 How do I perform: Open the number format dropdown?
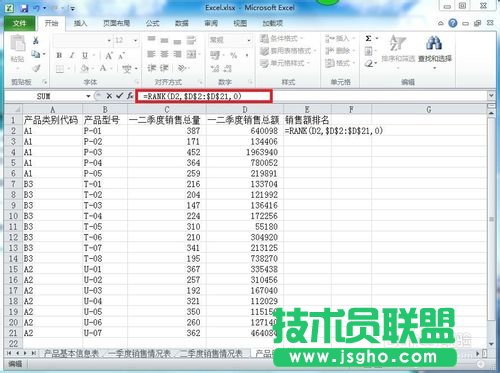(x=249, y=40)
